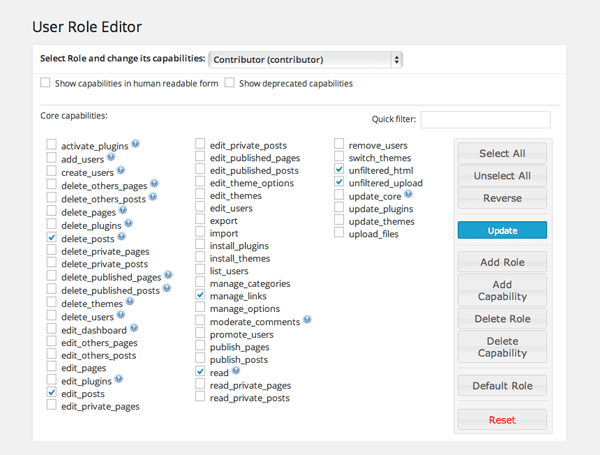
Task: Click help icon beside delete_plugins
Action: [x=129, y=223]
